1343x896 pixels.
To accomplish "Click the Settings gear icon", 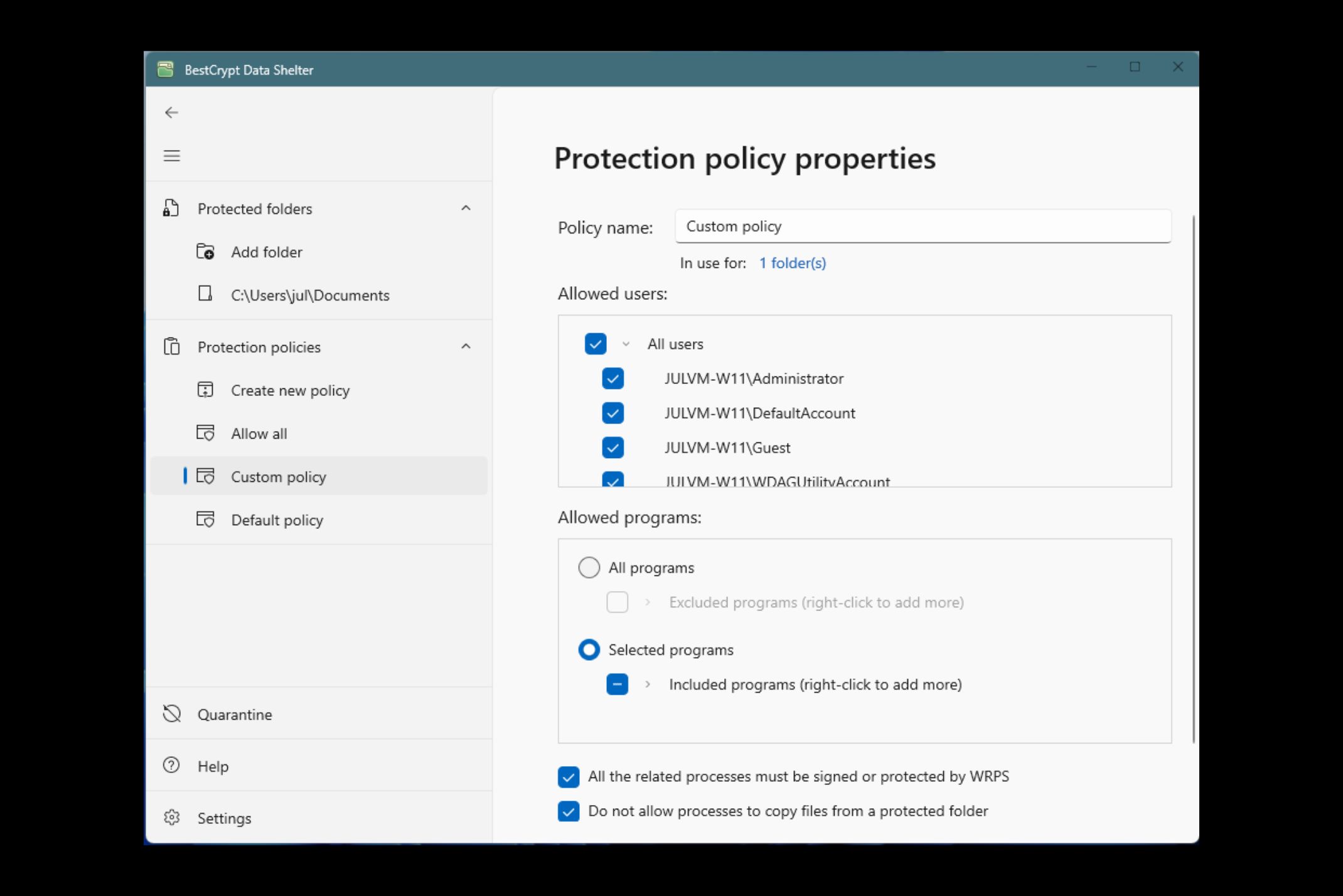I will coord(171,818).
